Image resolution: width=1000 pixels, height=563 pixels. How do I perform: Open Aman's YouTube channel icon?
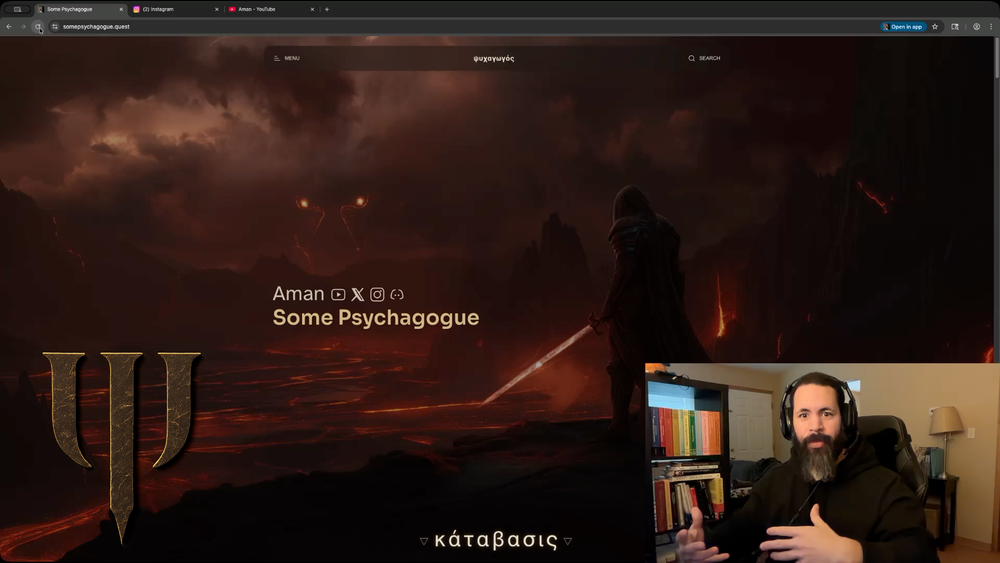(338, 294)
